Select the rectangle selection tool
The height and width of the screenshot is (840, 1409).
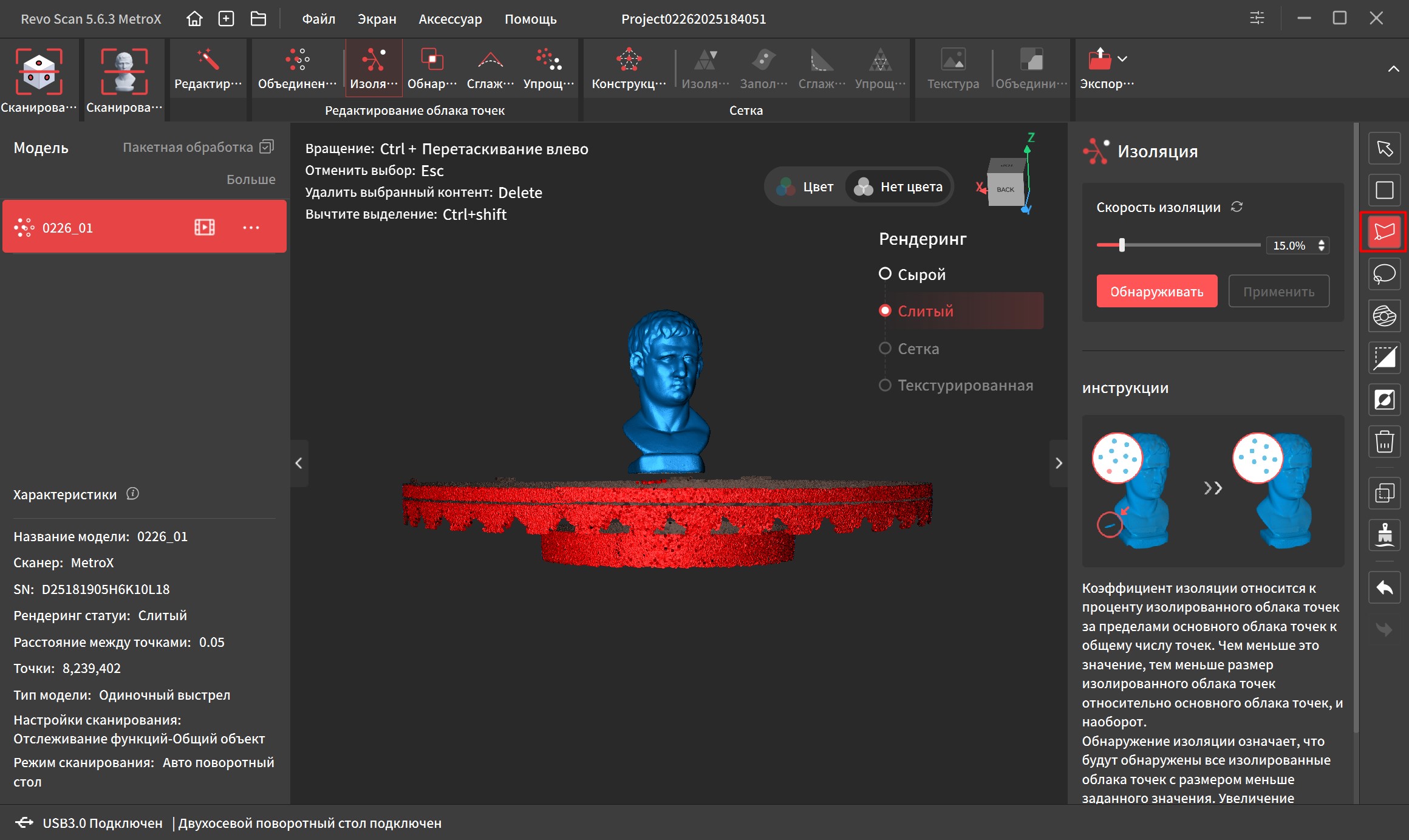[1384, 190]
